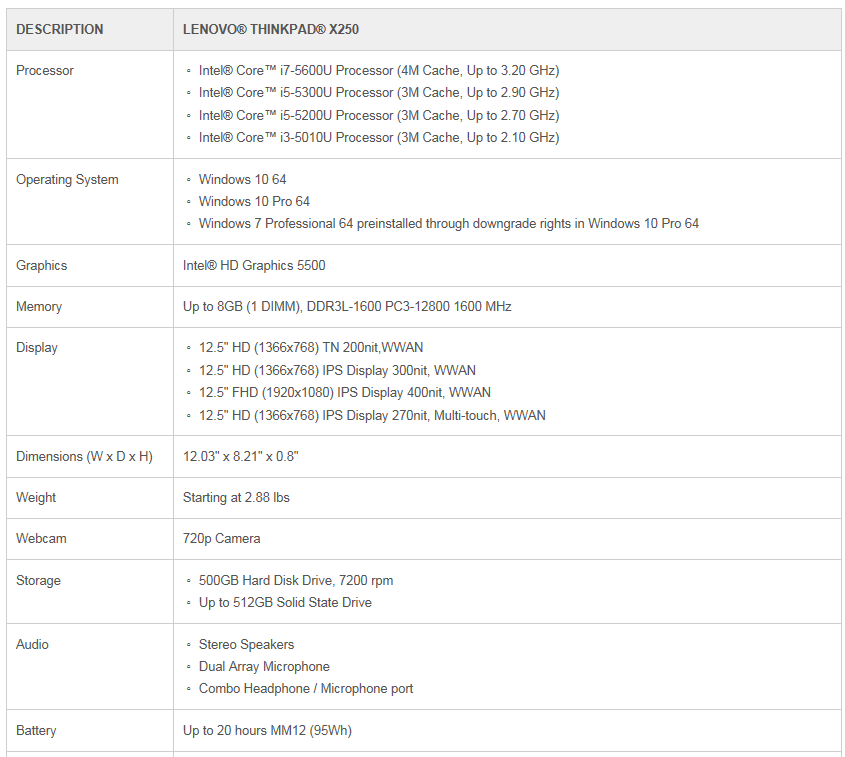Click the i5-5300U Processor entry

tap(379, 93)
